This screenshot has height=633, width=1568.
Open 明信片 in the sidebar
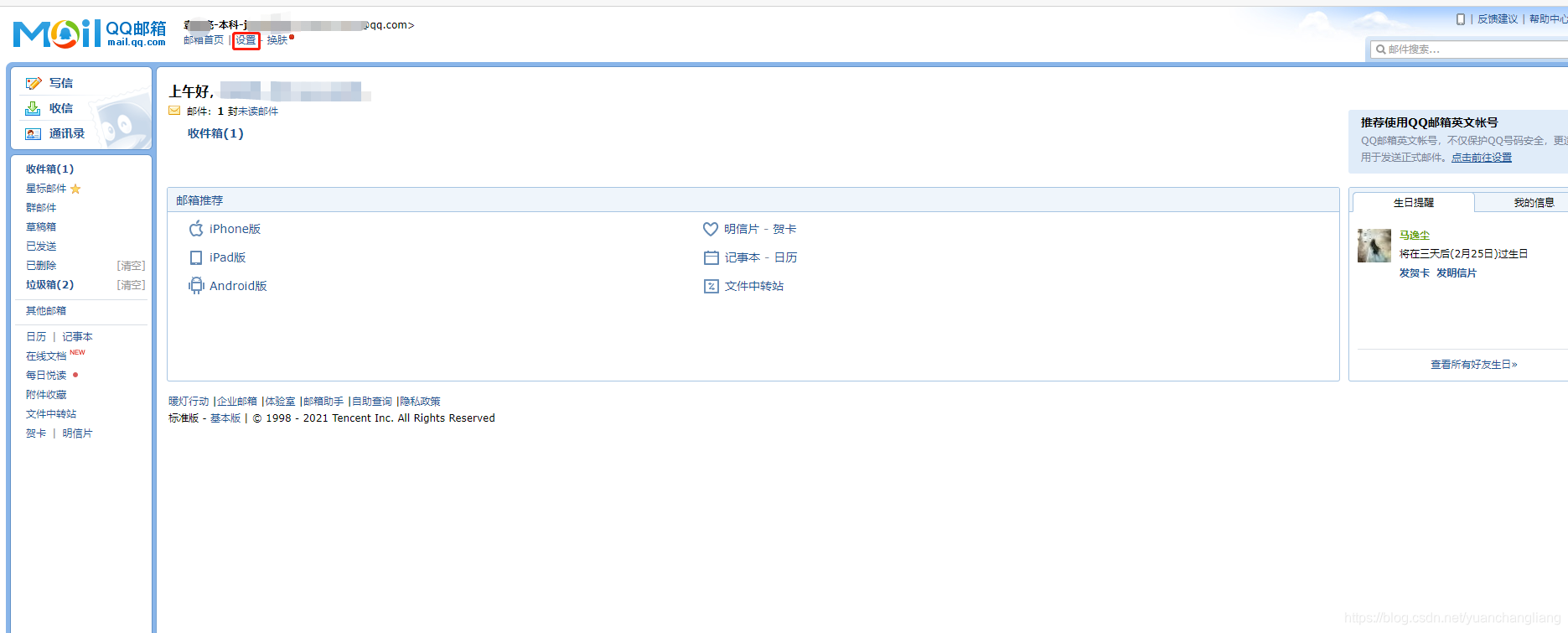click(77, 433)
